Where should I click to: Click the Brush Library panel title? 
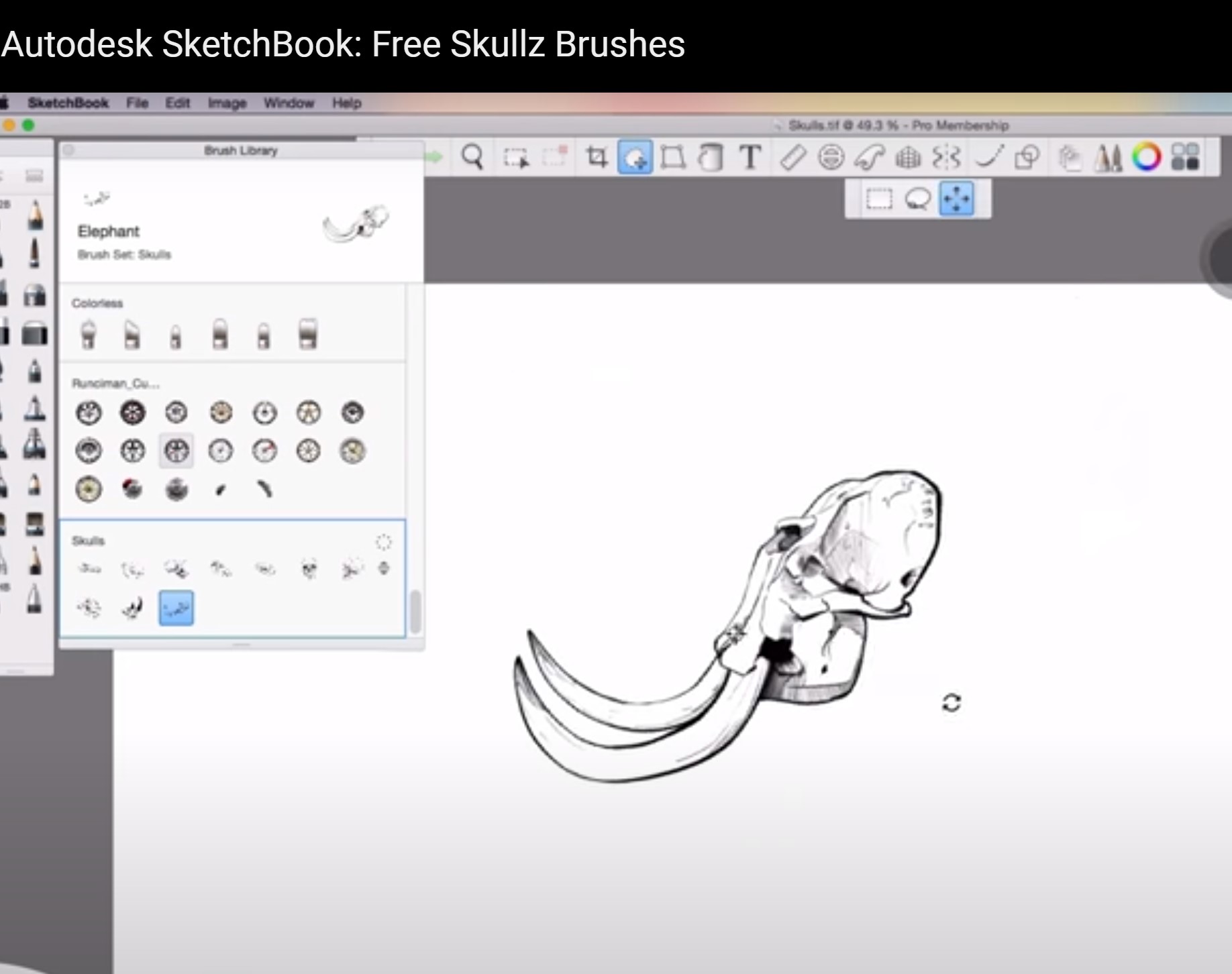241,151
